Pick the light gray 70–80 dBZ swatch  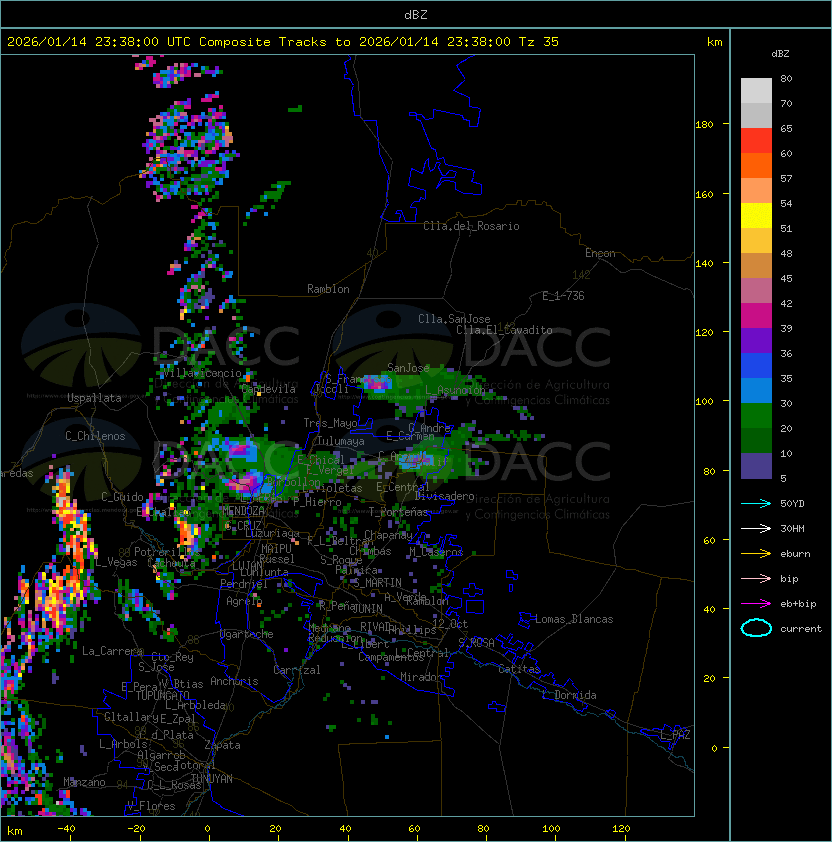pos(756,91)
